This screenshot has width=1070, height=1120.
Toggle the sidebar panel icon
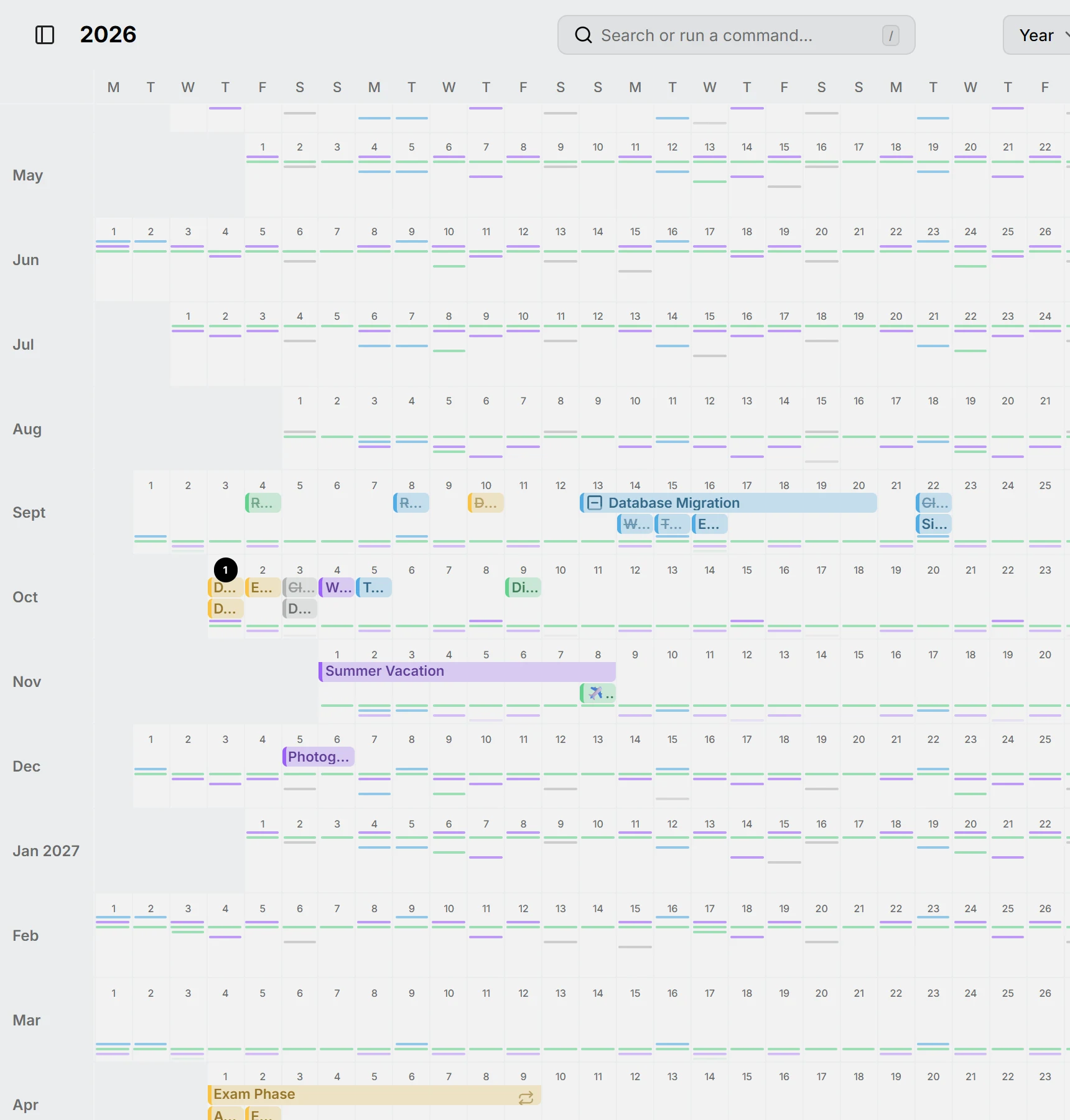[x=45, y=35]
